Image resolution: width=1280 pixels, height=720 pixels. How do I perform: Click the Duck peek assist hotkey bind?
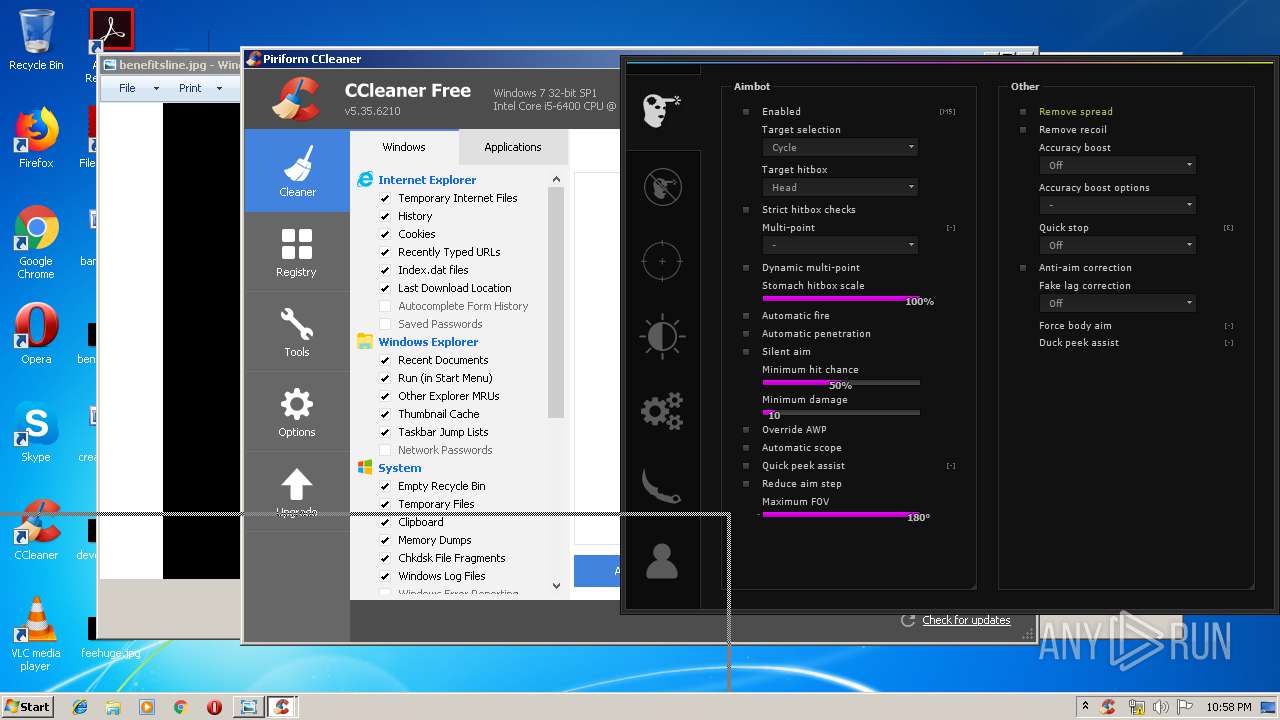(x=1229, y=343)
